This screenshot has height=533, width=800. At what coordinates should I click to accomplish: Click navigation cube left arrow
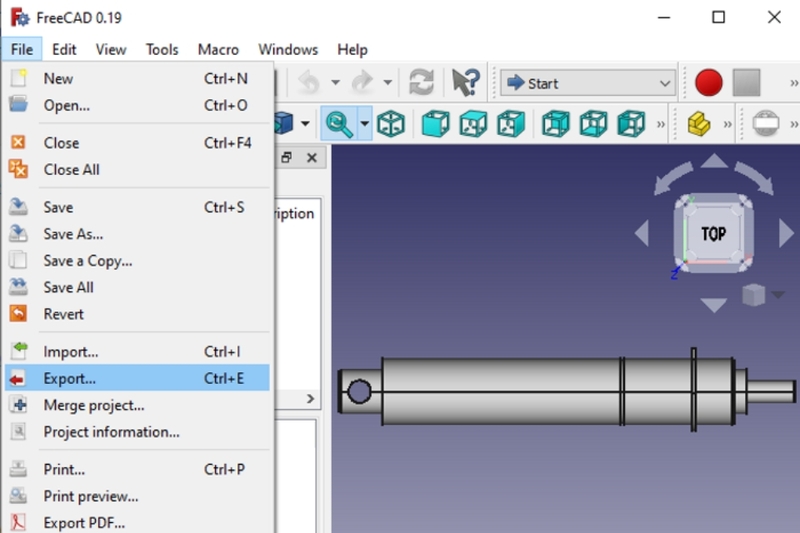click(x=642, y=233)
